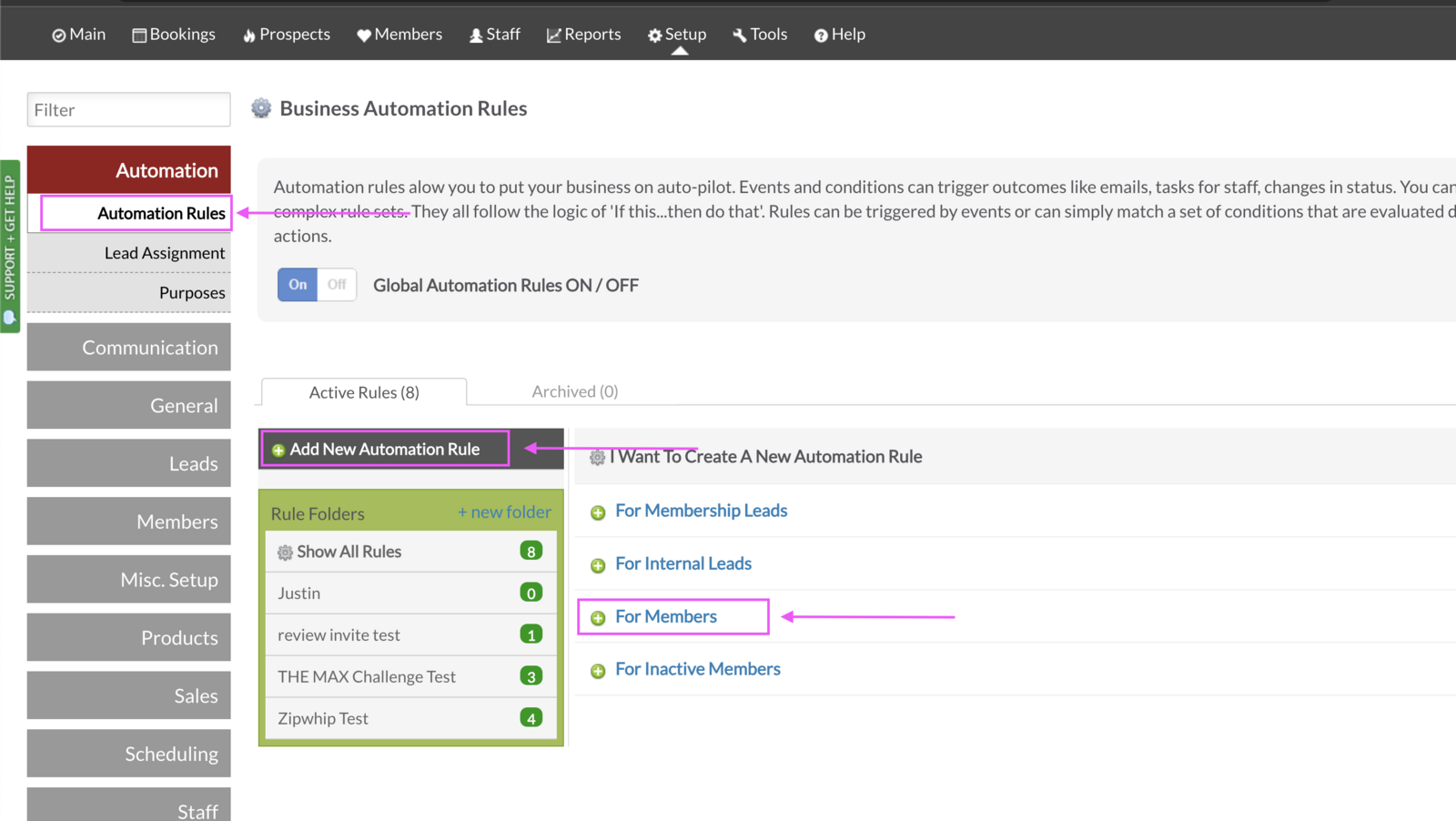Expand the Communication section in sidebar
The height and width of the screenshot is (821, 1456).
[x=129, y=348]
